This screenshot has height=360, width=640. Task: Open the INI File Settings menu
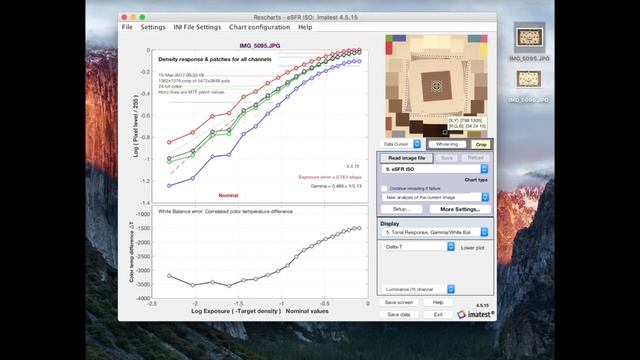pyautogui.click(x=197, y=27)
